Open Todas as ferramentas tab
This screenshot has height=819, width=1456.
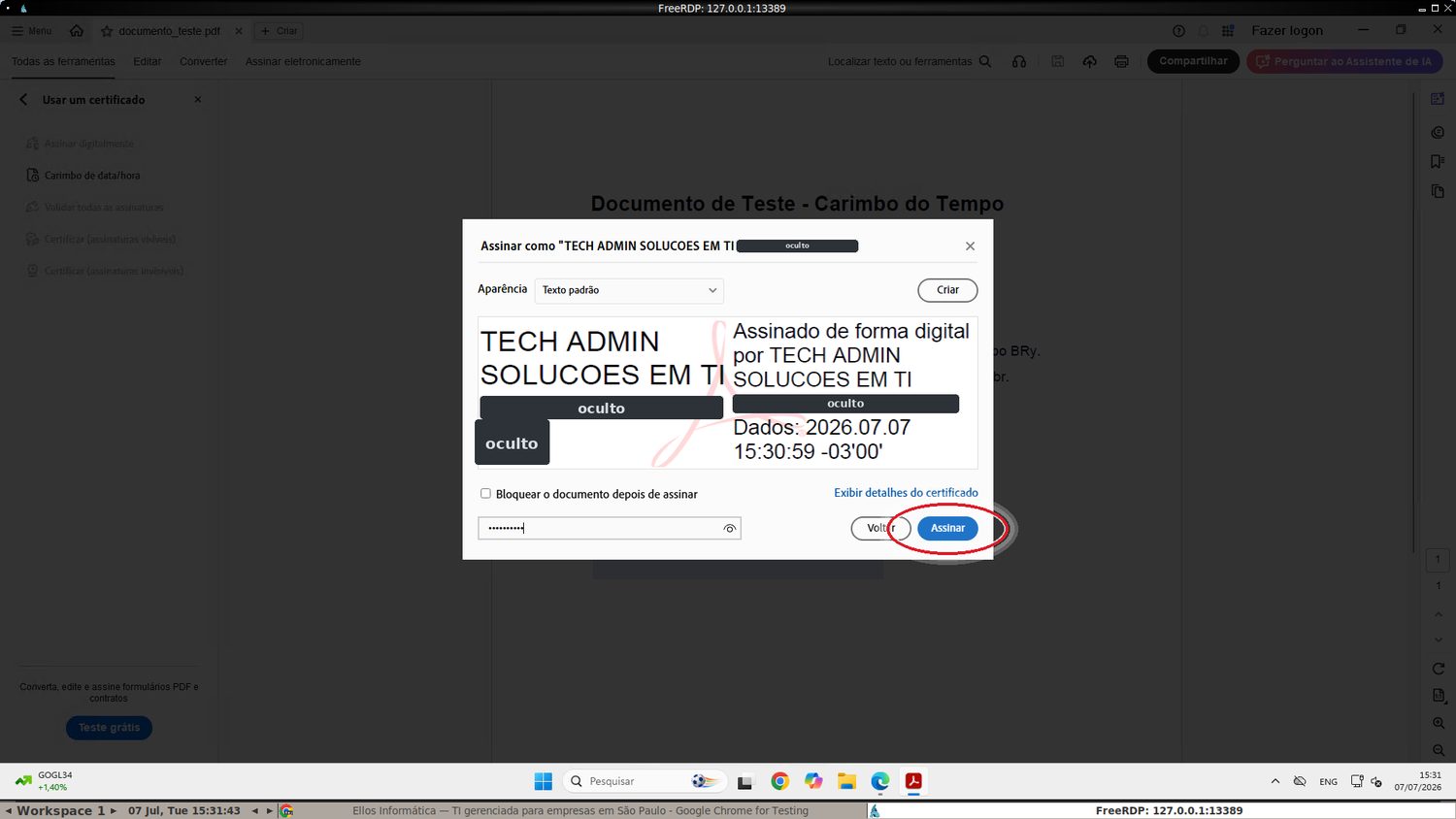pyautogui.click(x=63, y=61)
